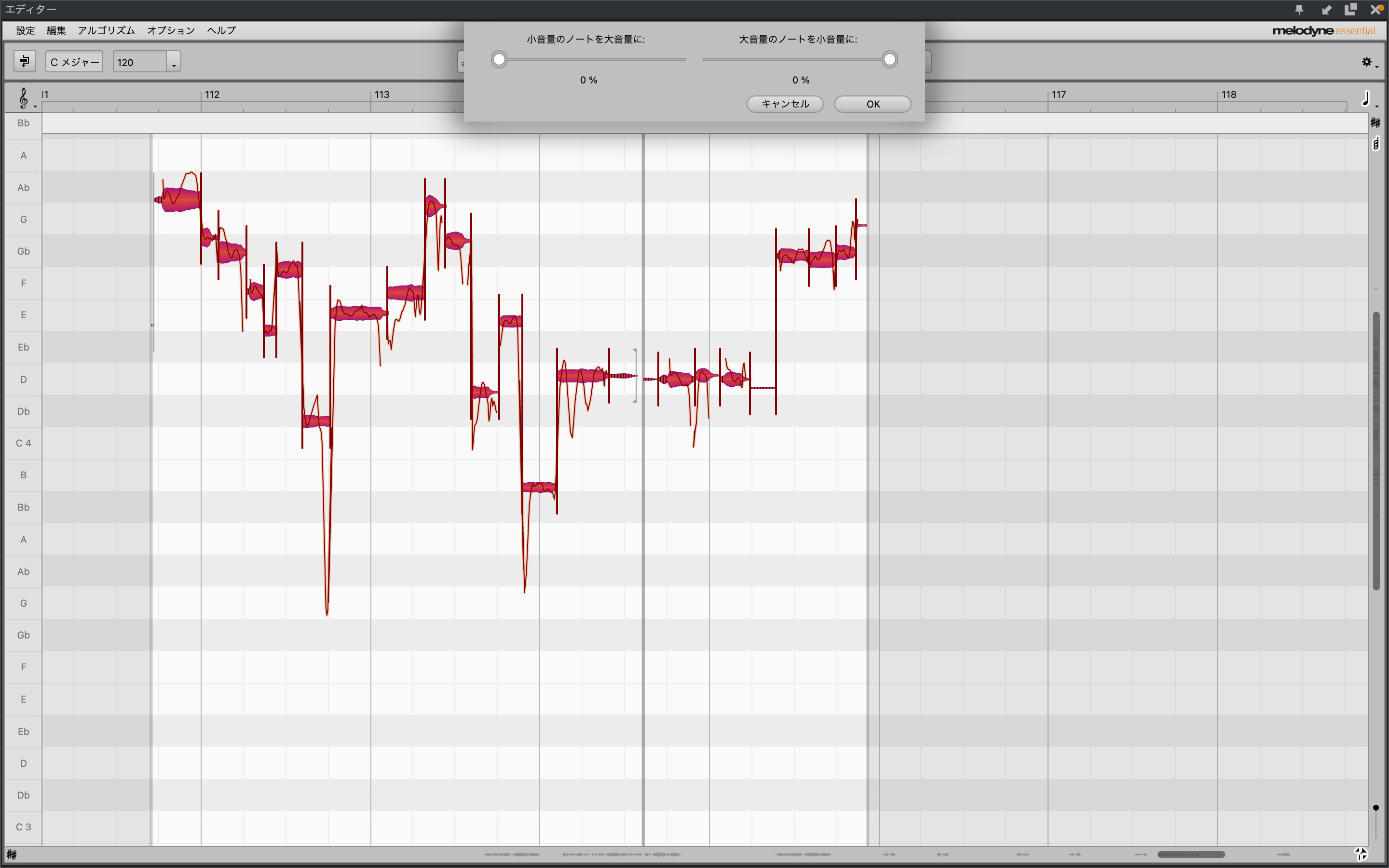This screenshot has height=868, width=1389.
Task: Open the オプション menu
Action: [170, 30]
